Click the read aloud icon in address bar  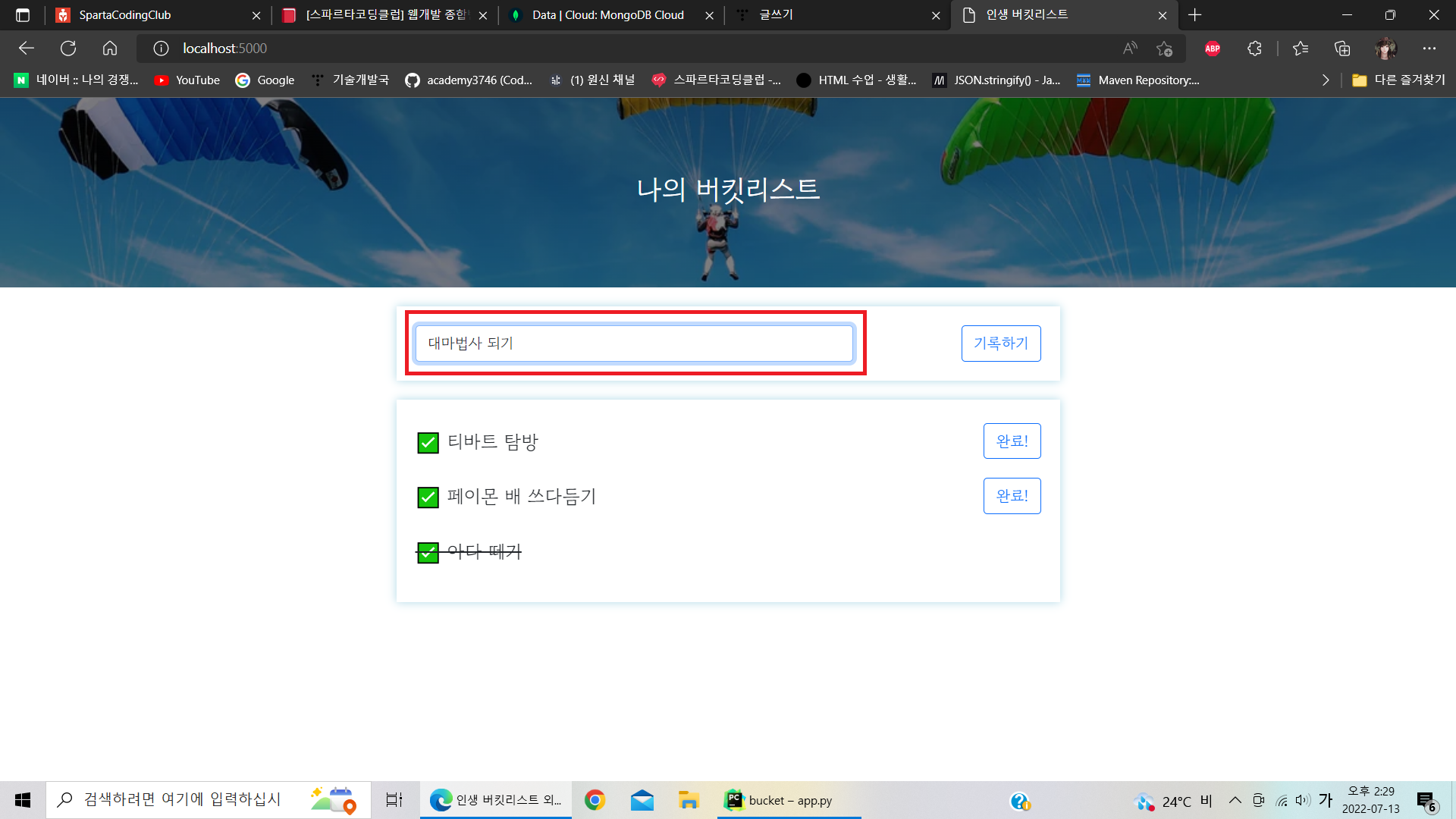[x=1130, y=49]
